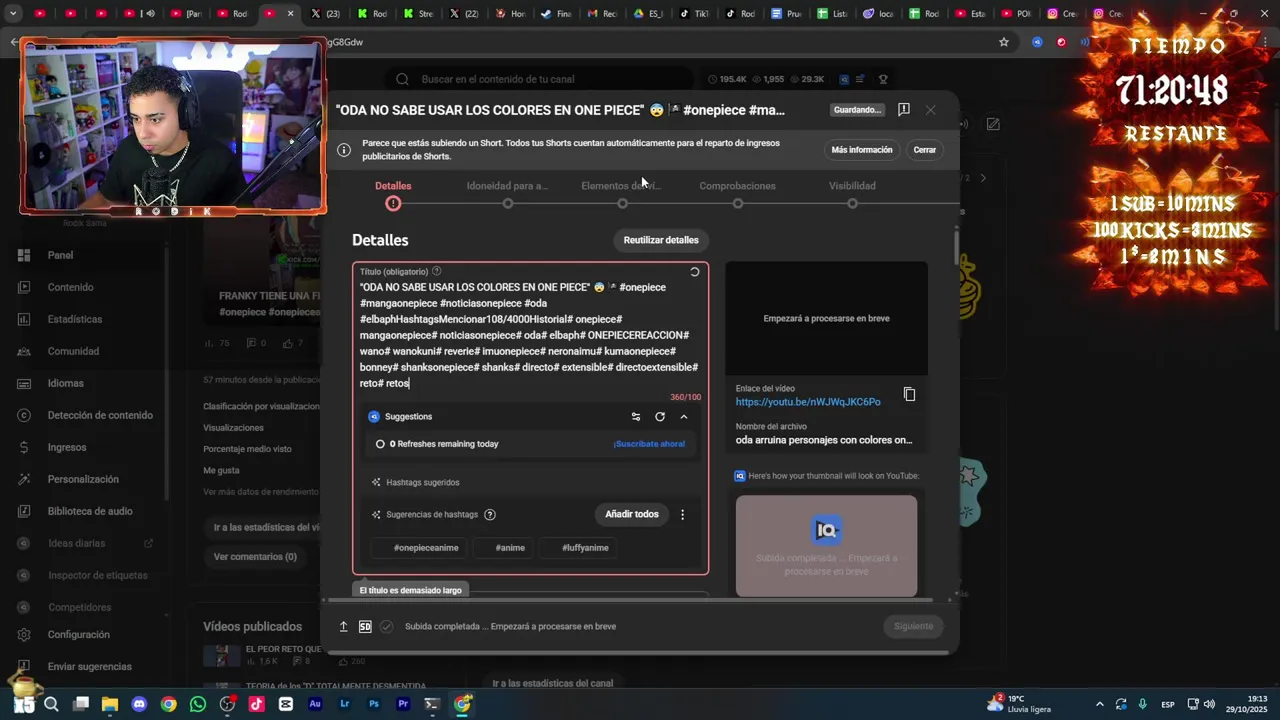Click the Guardando... status label
The image size is (1280, 720).
click(858, 110)
